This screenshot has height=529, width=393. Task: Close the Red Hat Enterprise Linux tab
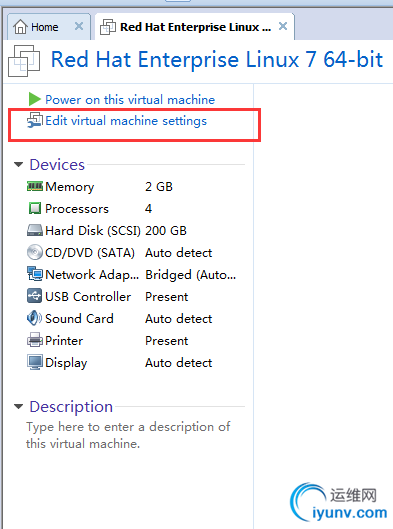[x=283, y=26]
